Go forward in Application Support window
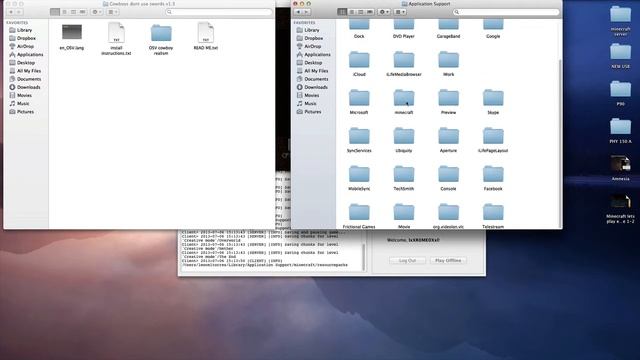The image size is (640, 360). [307, 12]
